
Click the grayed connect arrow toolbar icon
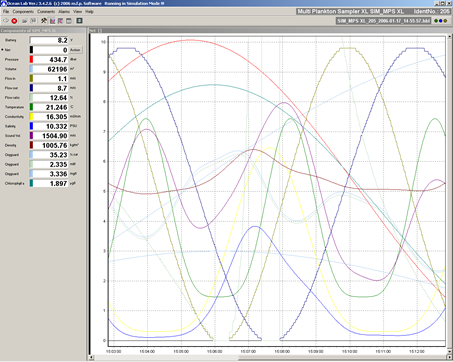coord(6,21)
